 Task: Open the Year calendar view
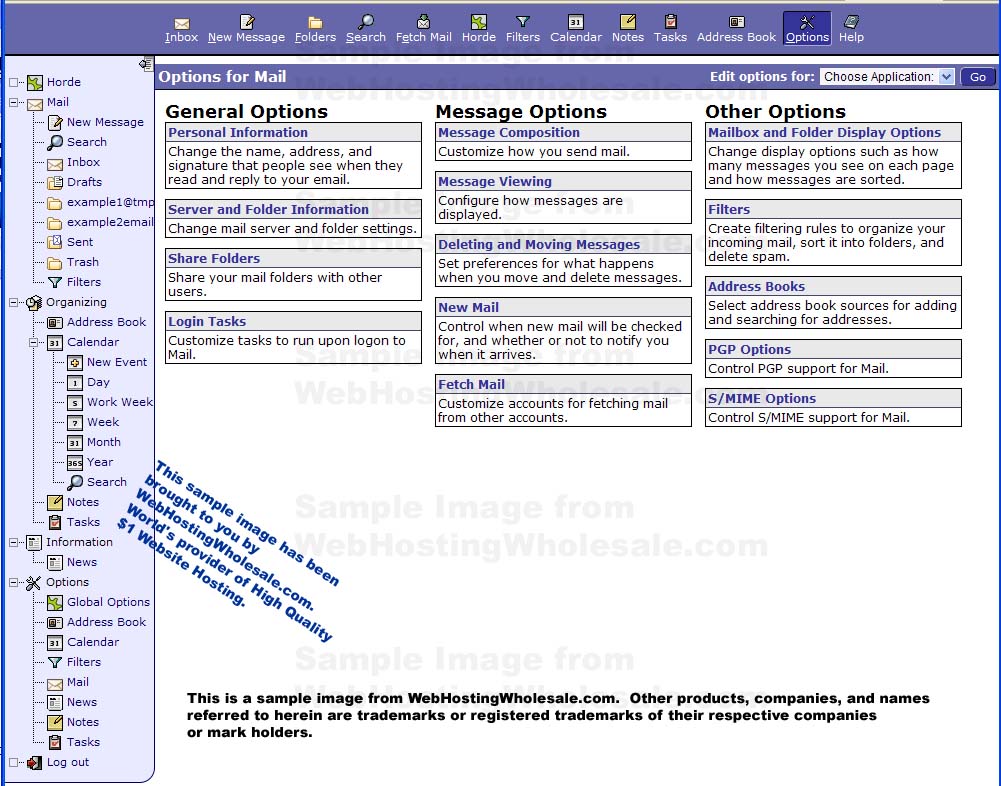(100, 462)
